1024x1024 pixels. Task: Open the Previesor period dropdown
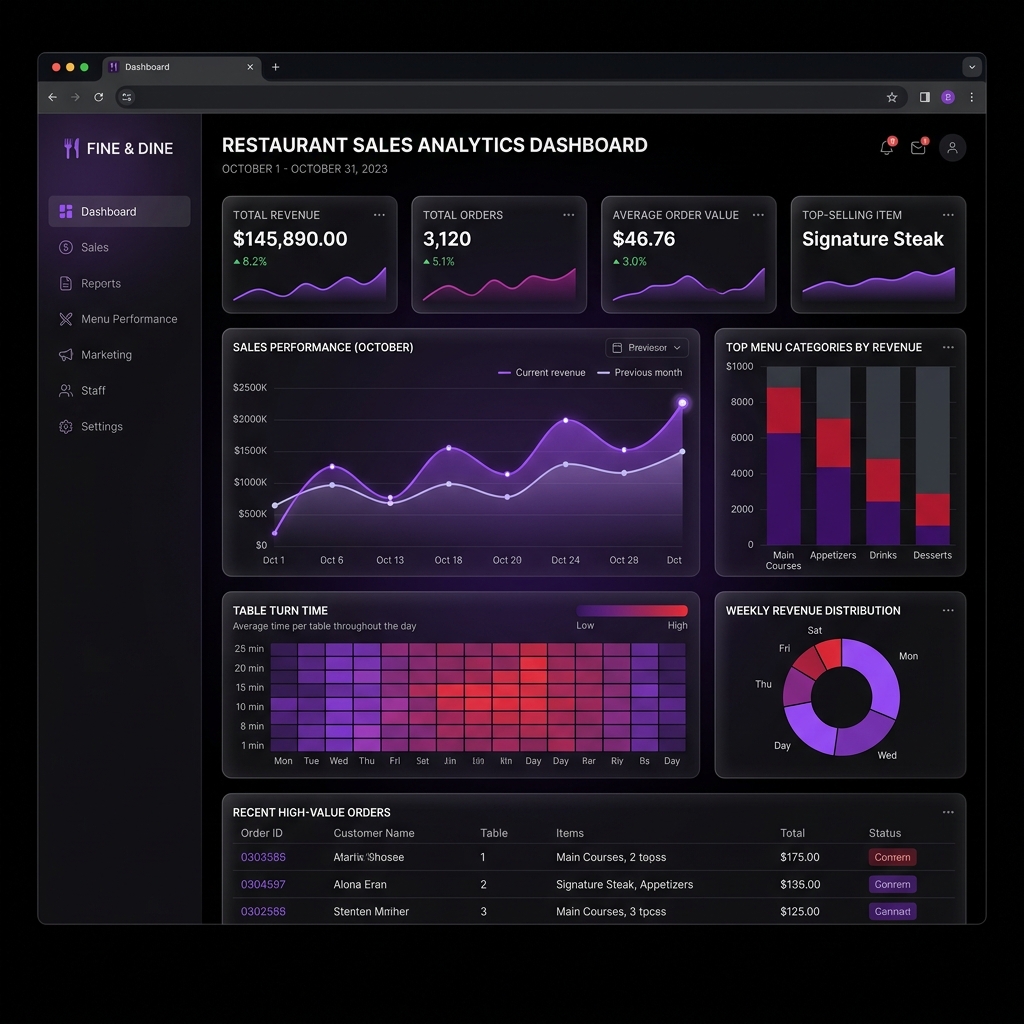(647, 347)
